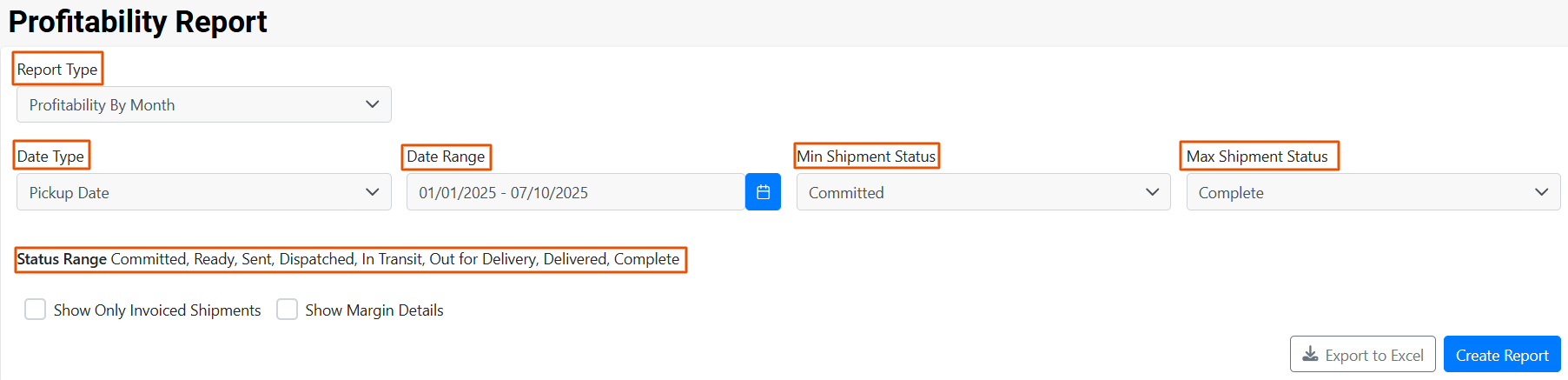Click the Date Range label

(446, 157)
